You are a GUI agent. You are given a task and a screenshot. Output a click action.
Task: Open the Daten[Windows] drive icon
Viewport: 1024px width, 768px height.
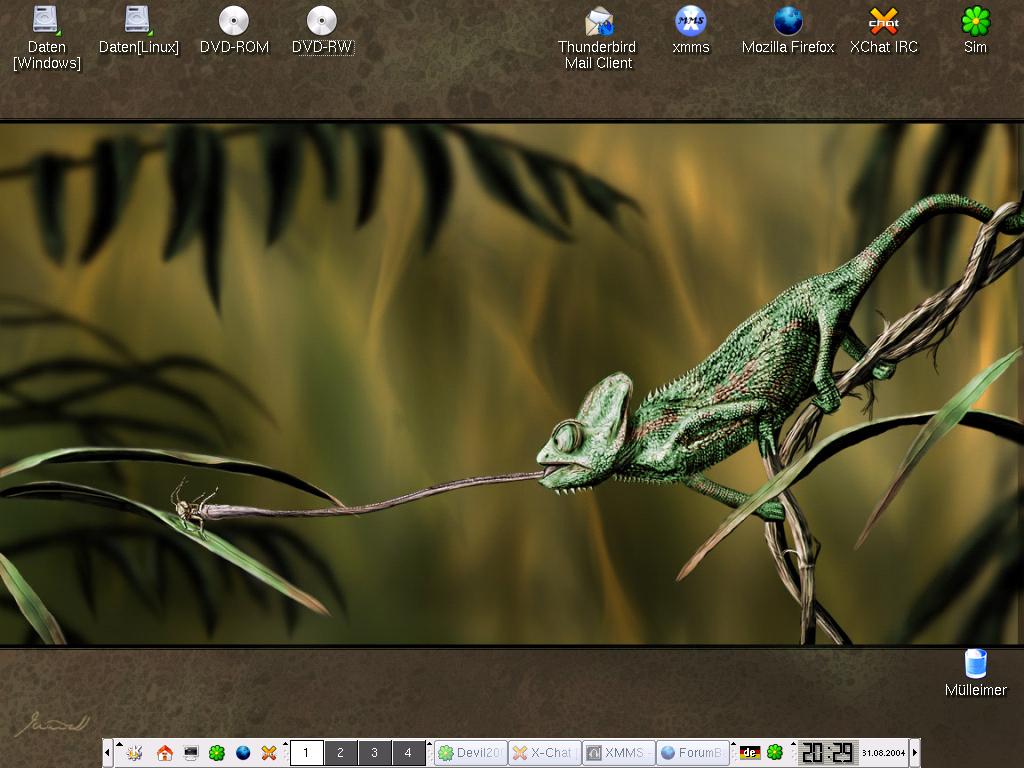(46, 22)
